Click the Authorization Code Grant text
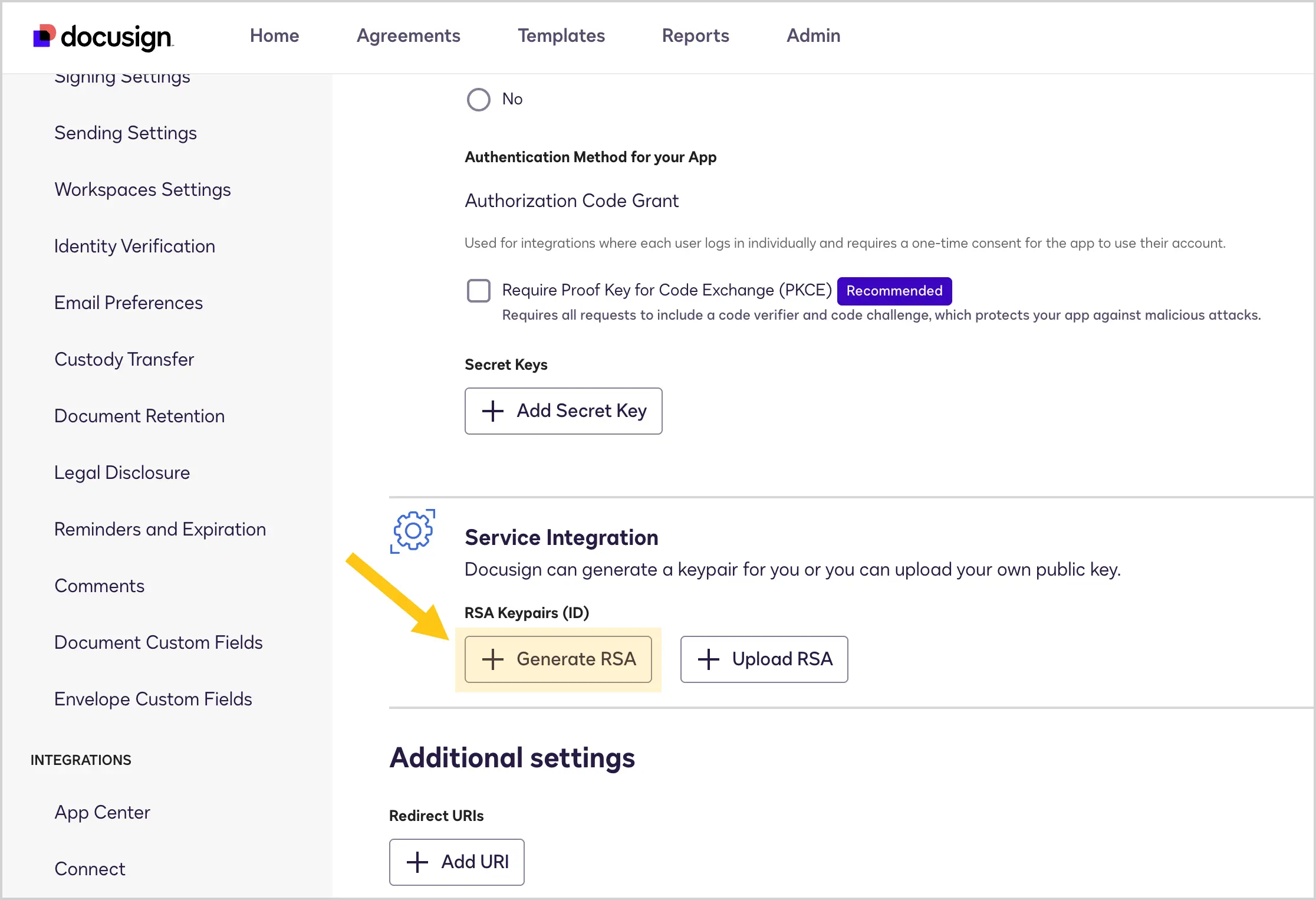The image size is (1316, 900). (x=571, y=201)
